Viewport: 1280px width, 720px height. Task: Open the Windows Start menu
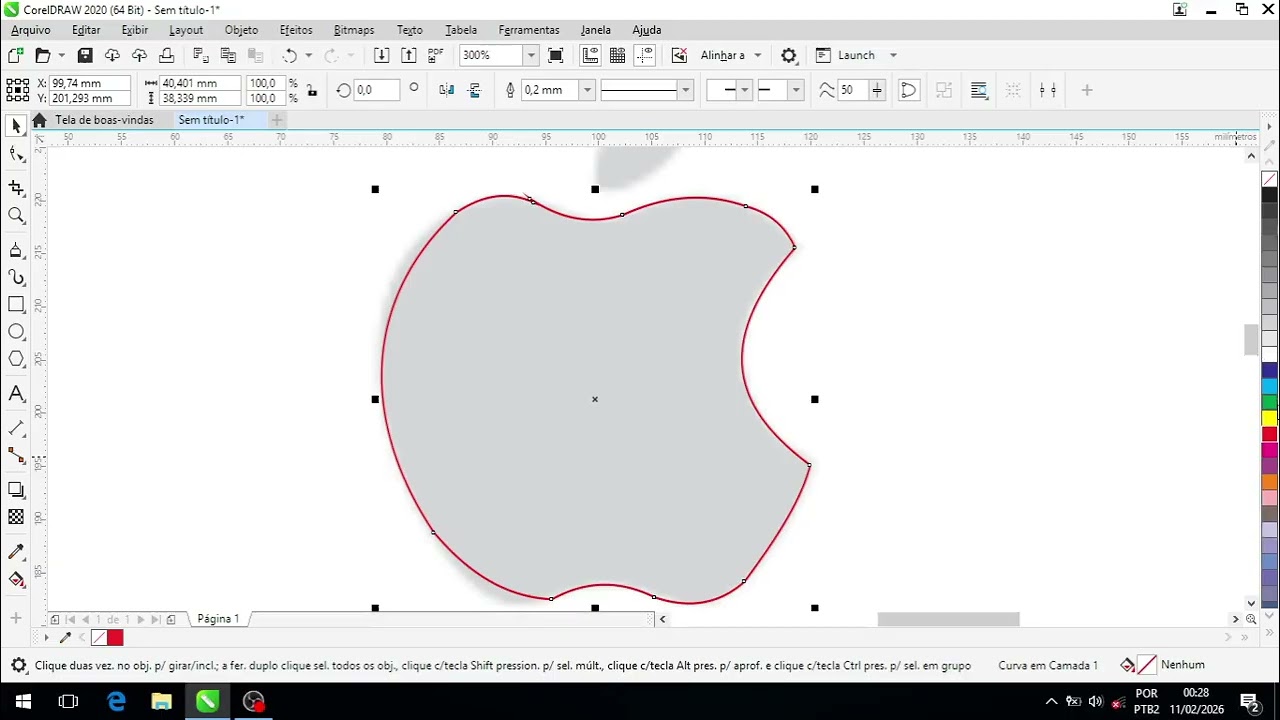point(23,702)
